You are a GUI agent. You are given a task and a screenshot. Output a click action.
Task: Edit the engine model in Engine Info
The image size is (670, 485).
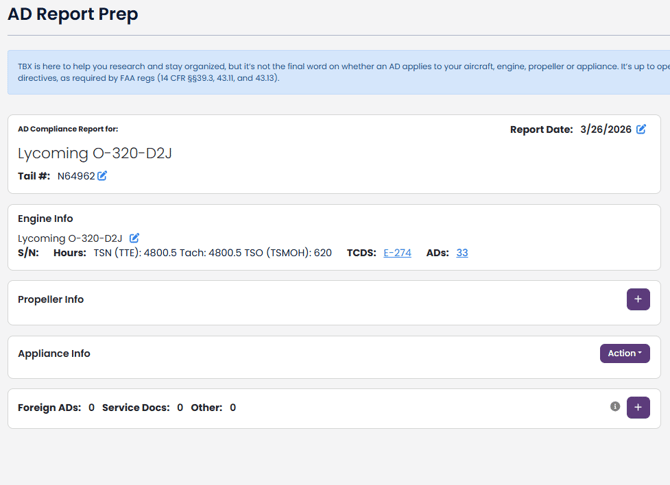click(x=135, y=238)
